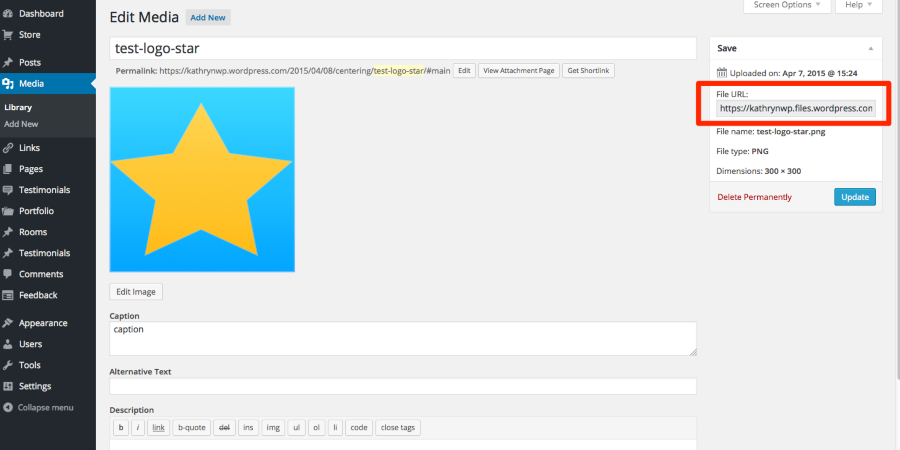Click the ol list quicktag button
Viewport: 900px width, 450px height.
317,428
